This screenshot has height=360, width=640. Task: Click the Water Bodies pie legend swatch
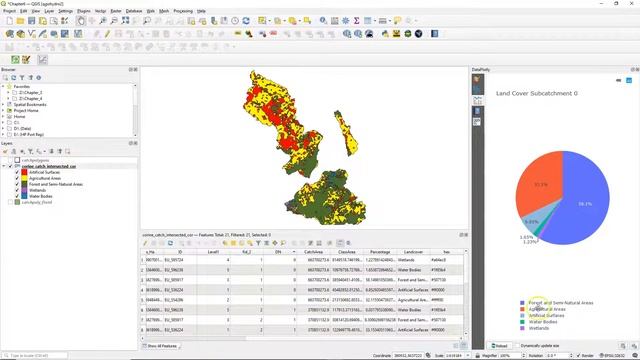coord(522,322)
